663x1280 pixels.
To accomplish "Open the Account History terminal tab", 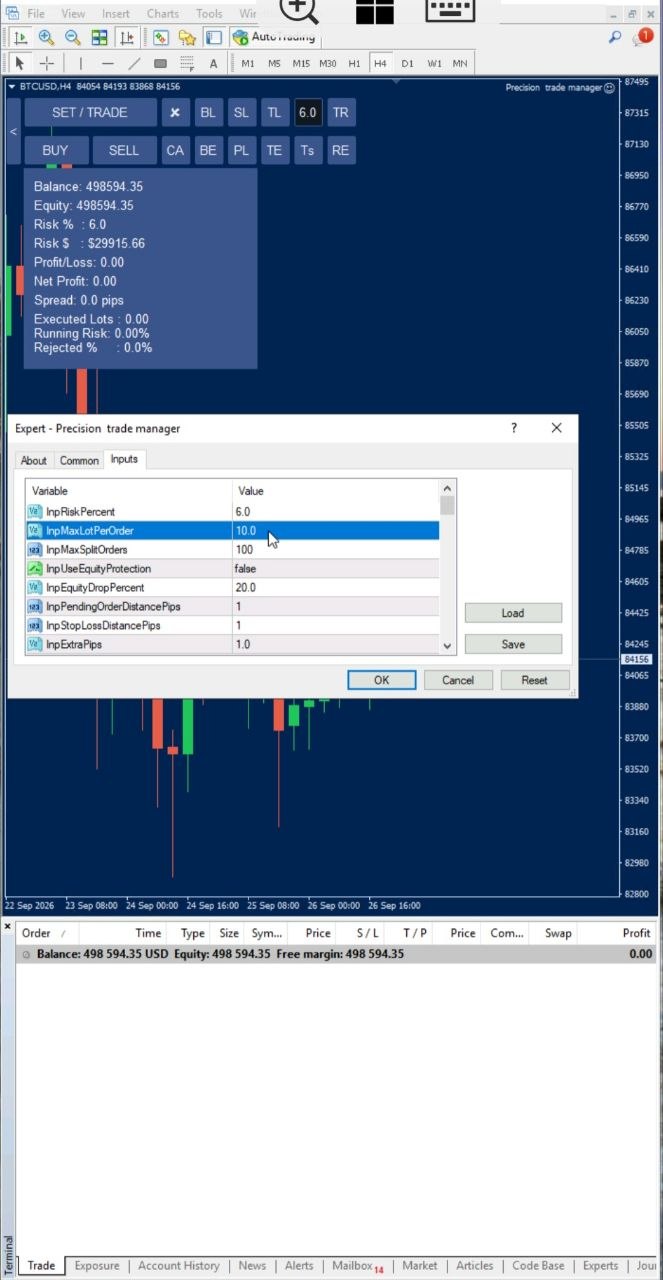I will (x=179, y=1265).
